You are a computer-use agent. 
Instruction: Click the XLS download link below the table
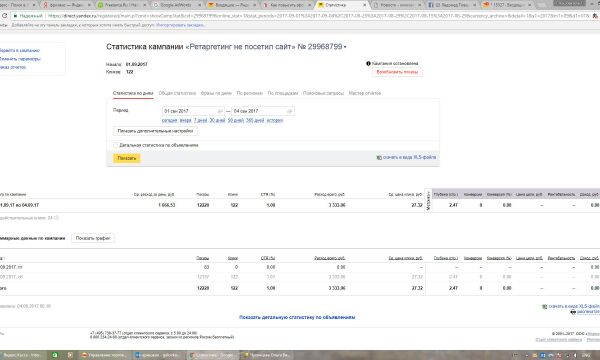pyautogui.click(x=574, y=306)
